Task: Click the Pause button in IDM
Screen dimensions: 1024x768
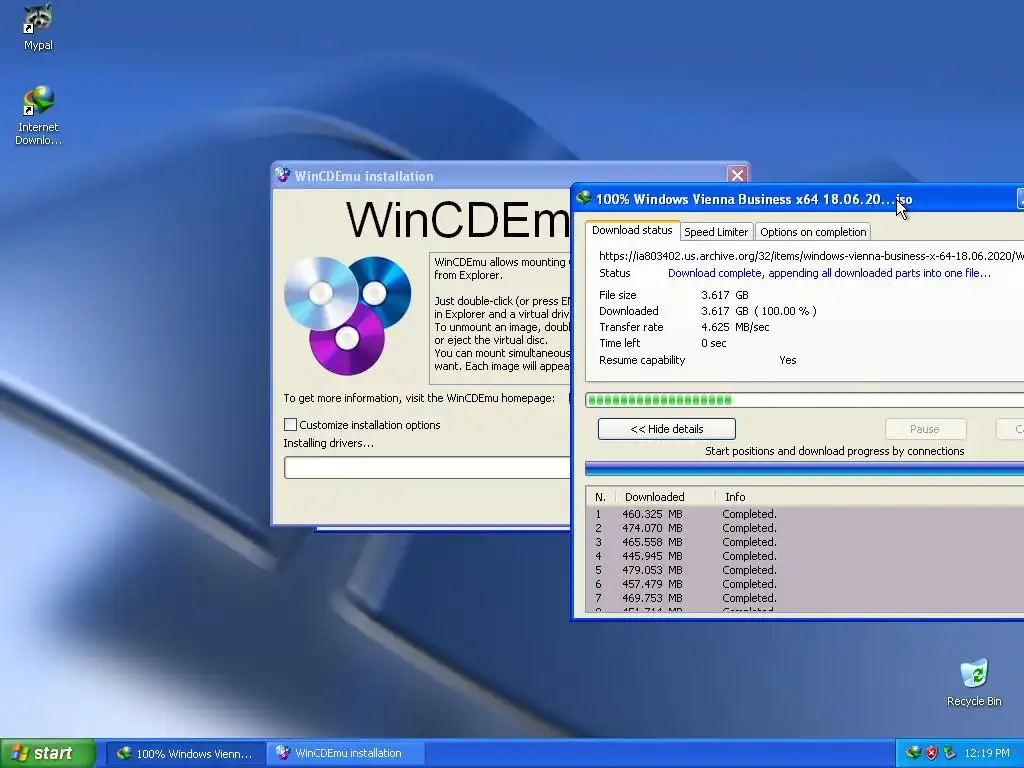Action: point(925,429)
